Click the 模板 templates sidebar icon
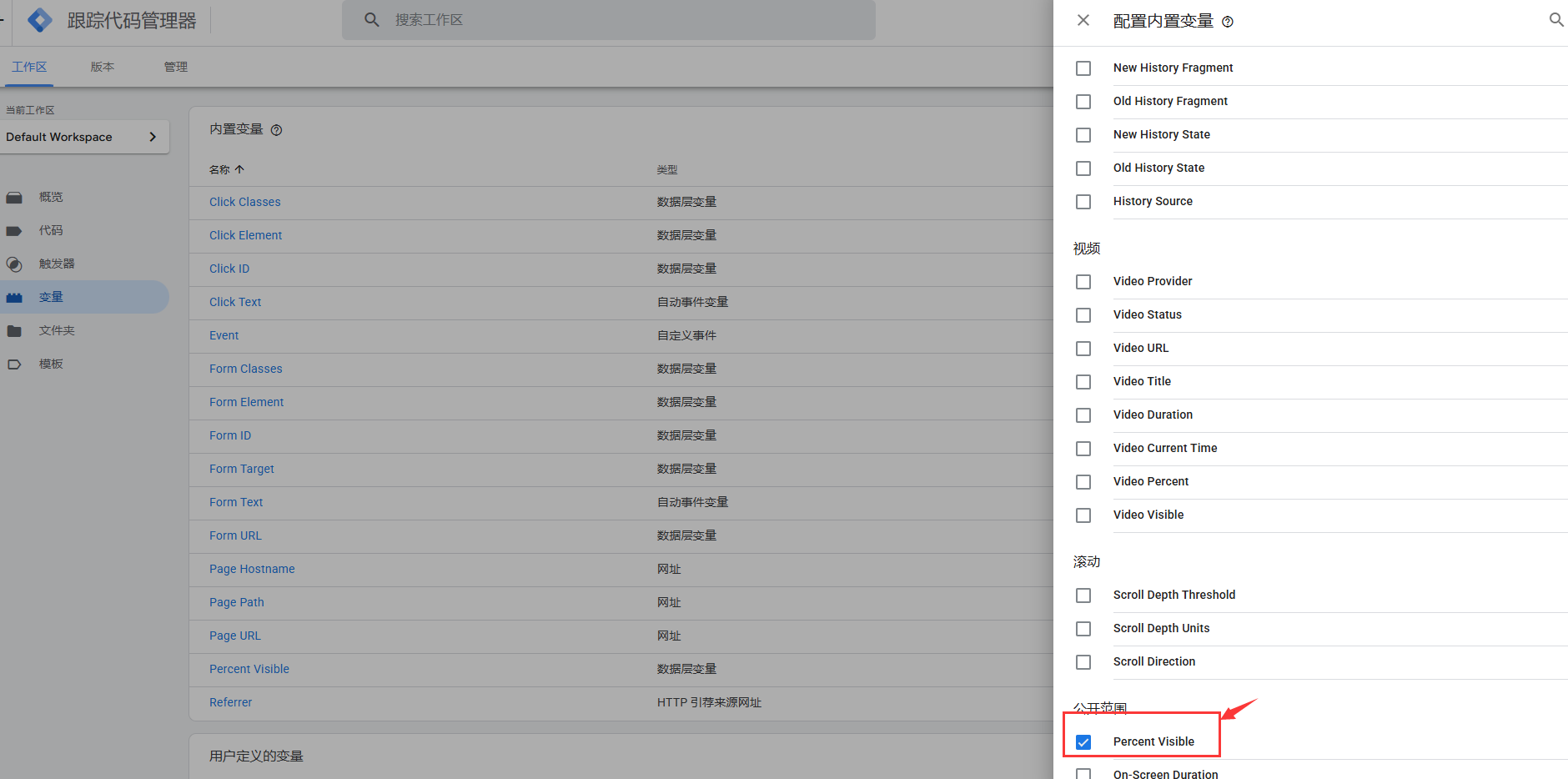The height and width of the screenshot is (779, 1568). click(x=14, y=364)
